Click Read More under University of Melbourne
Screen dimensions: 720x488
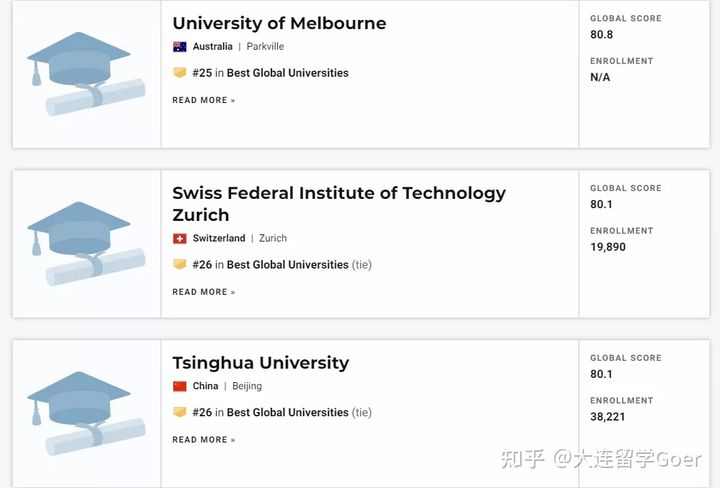203,100
